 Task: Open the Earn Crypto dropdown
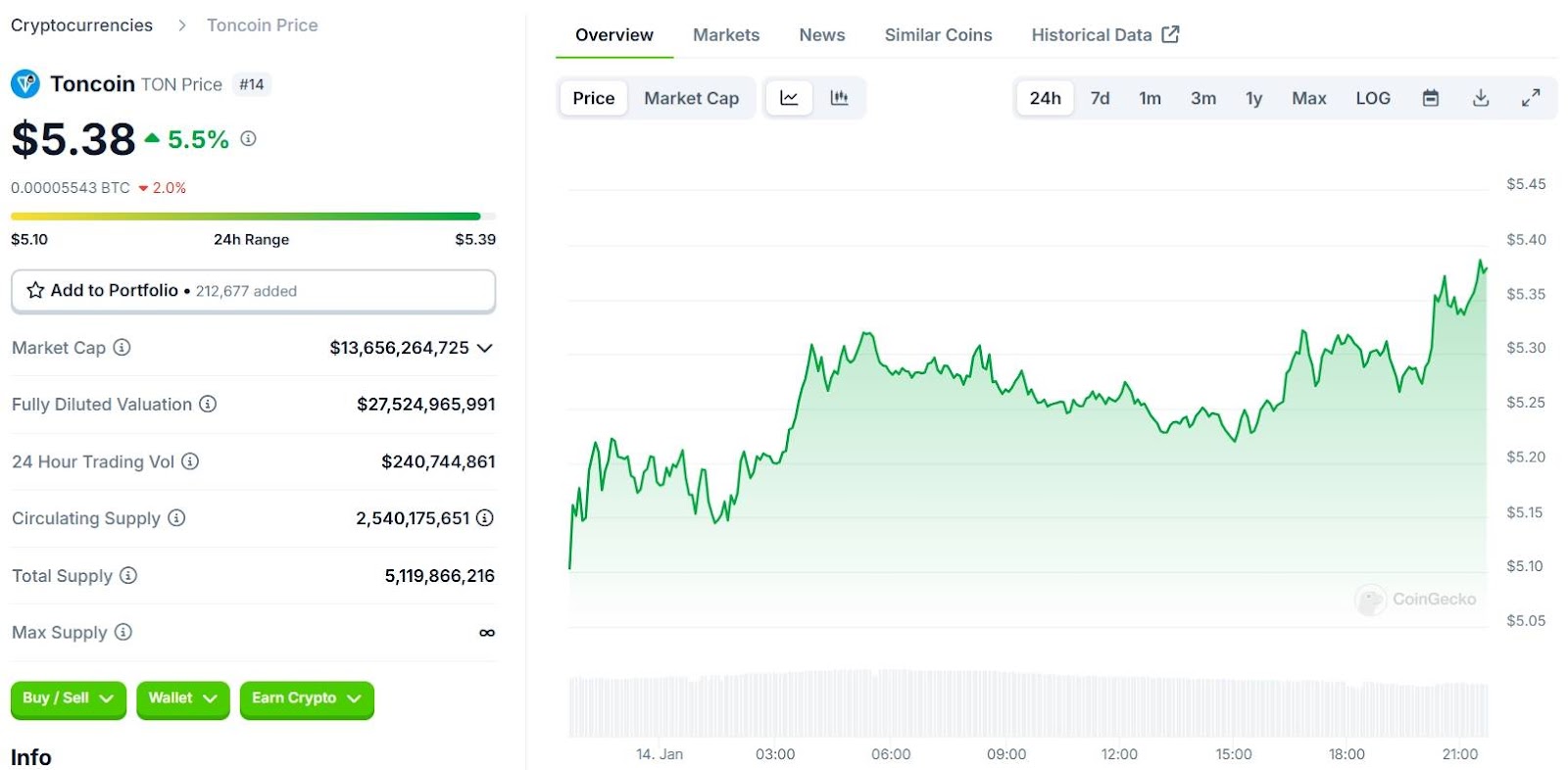pyautogui.click(x=307, y=698)
